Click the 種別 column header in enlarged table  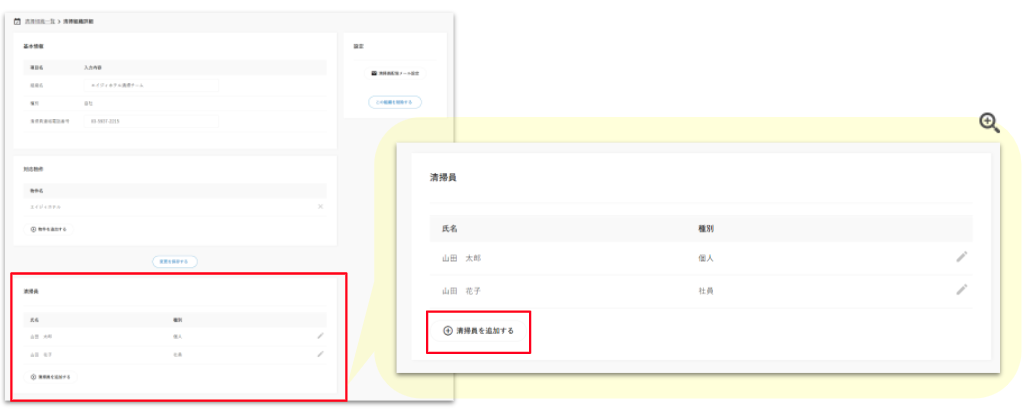pos(705,228)
